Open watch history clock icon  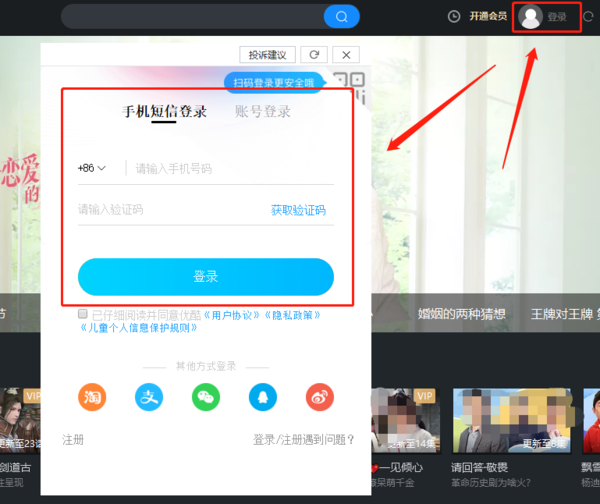[454, 16]
